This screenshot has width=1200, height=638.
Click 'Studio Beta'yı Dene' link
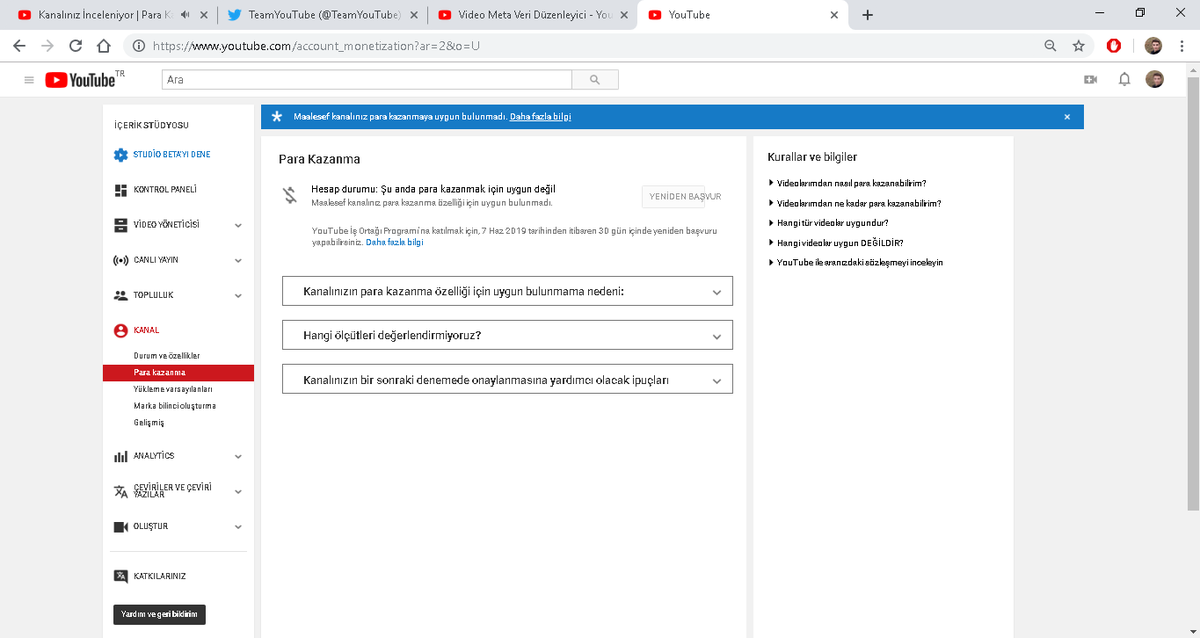[x=171, y=155]
